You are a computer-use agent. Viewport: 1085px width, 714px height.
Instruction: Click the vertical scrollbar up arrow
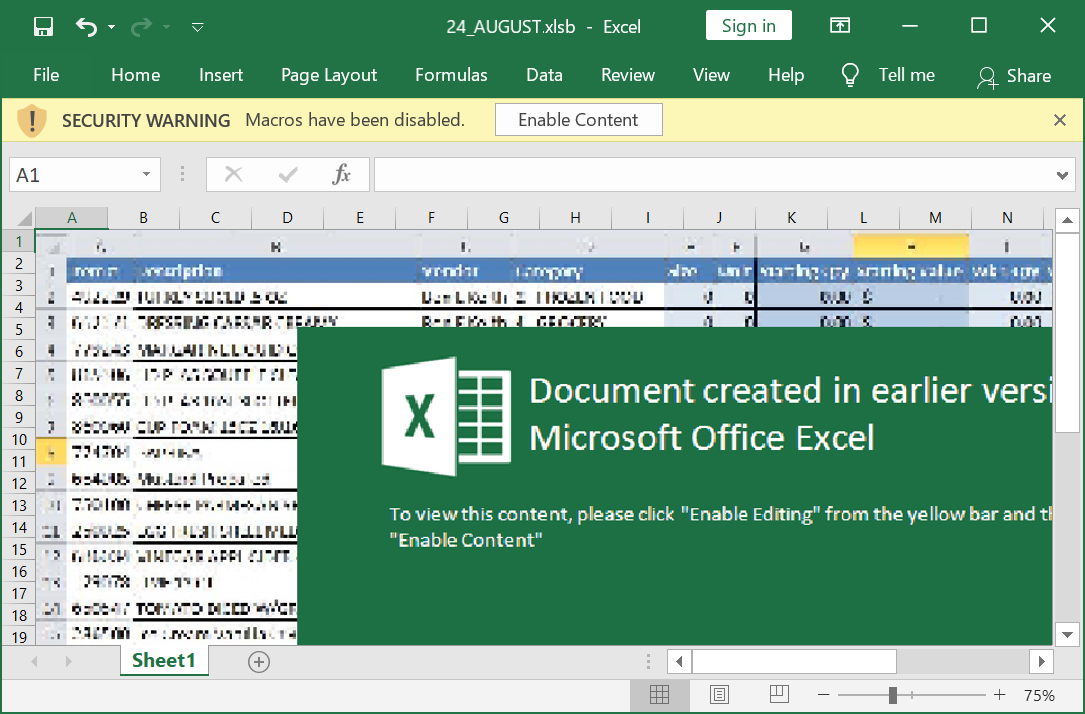coord(1067,221)
